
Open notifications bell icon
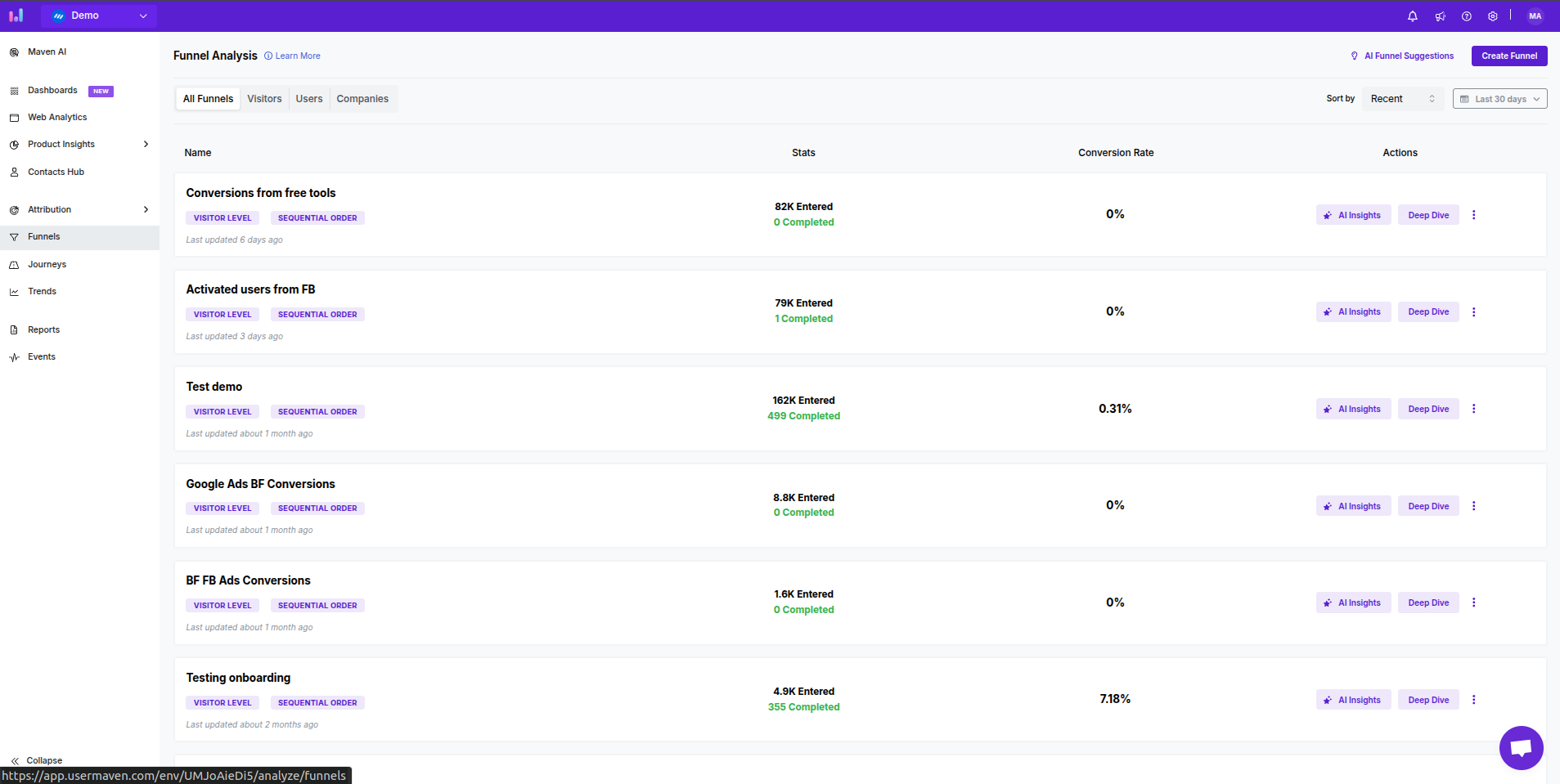click(x=1412, y=16)
